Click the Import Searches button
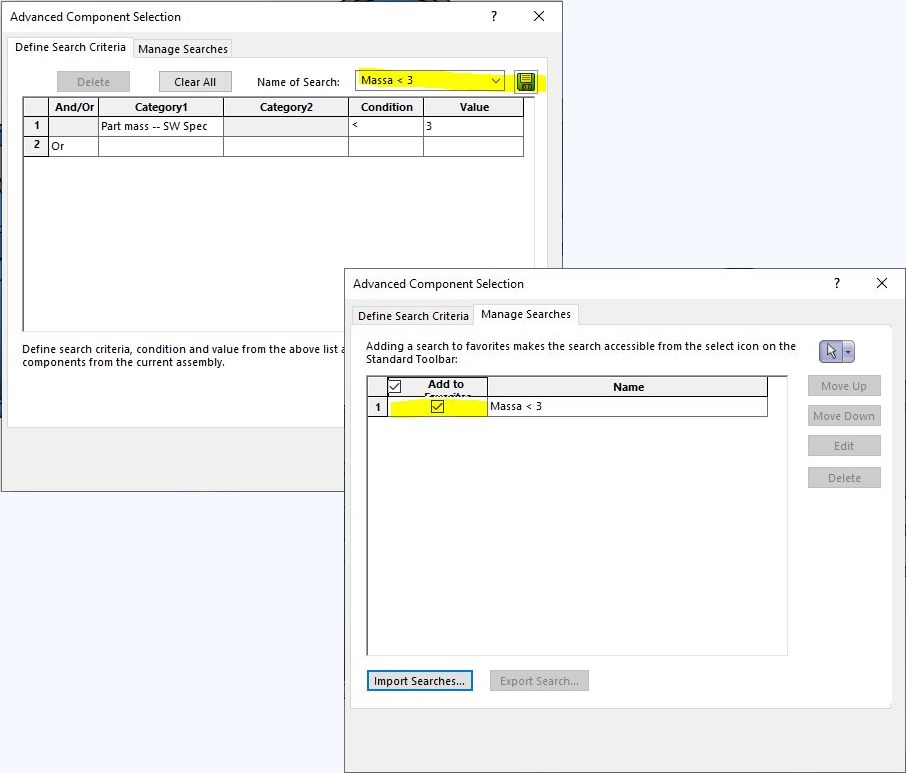Image resolution: width=906 pixels, height=773 pixels. pyautogui.click(x=419, y=681)
